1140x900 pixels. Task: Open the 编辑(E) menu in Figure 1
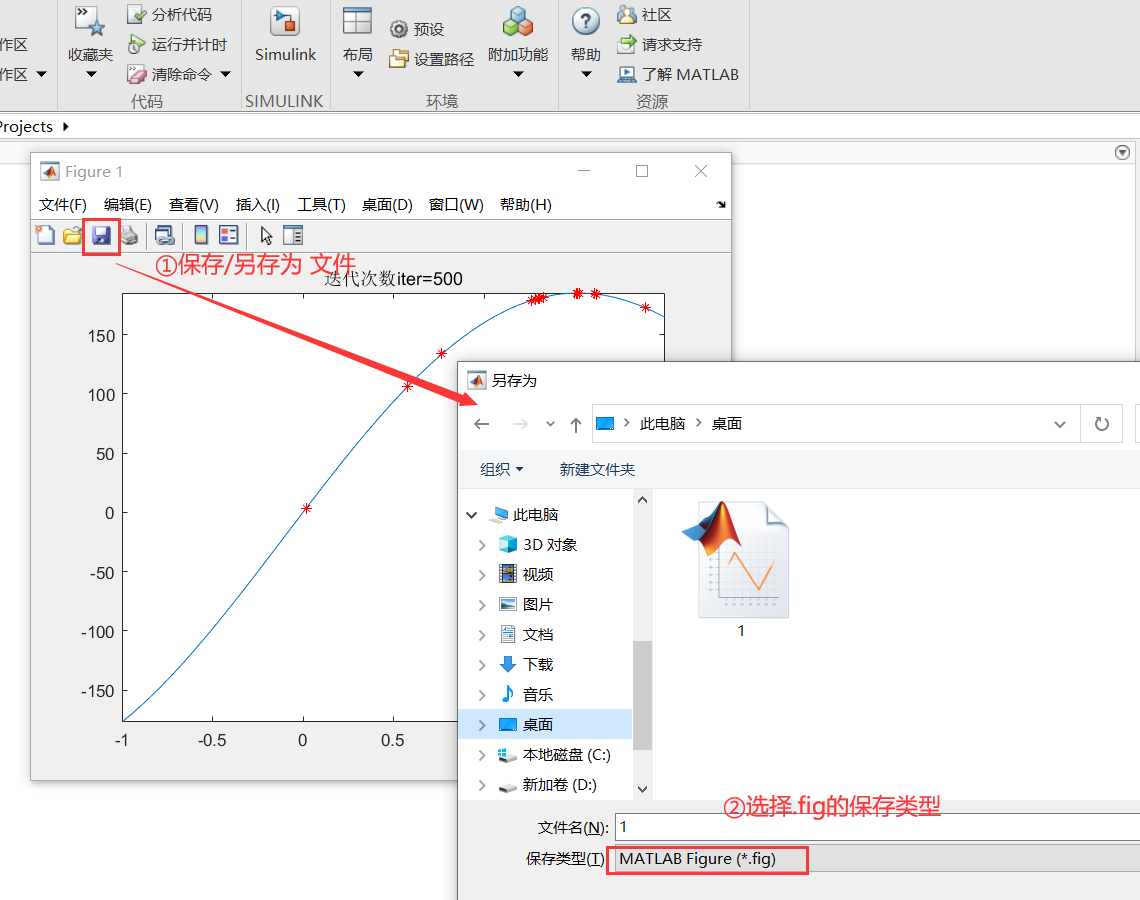[x=127, y=205]
